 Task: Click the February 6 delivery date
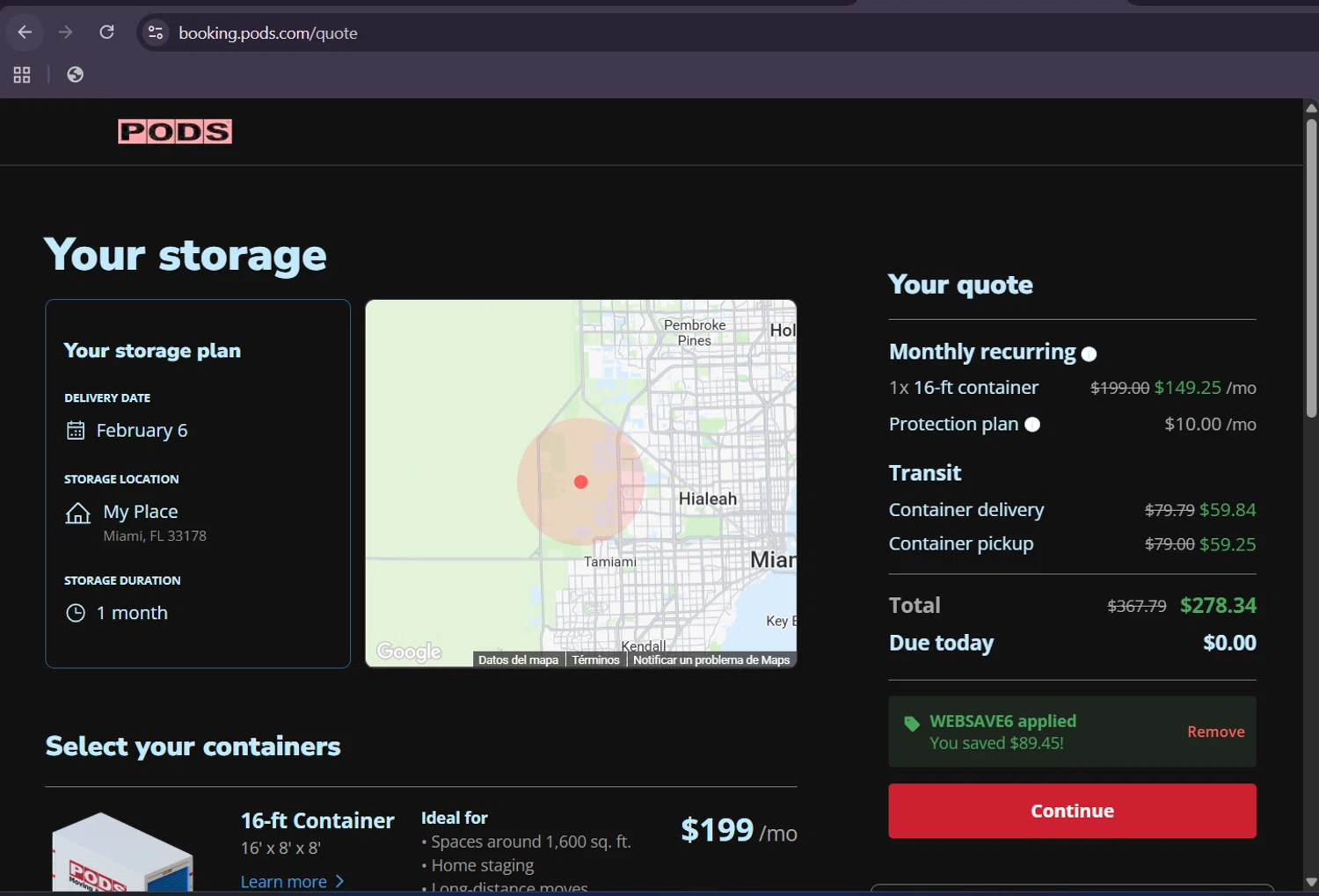coord(142,430)
